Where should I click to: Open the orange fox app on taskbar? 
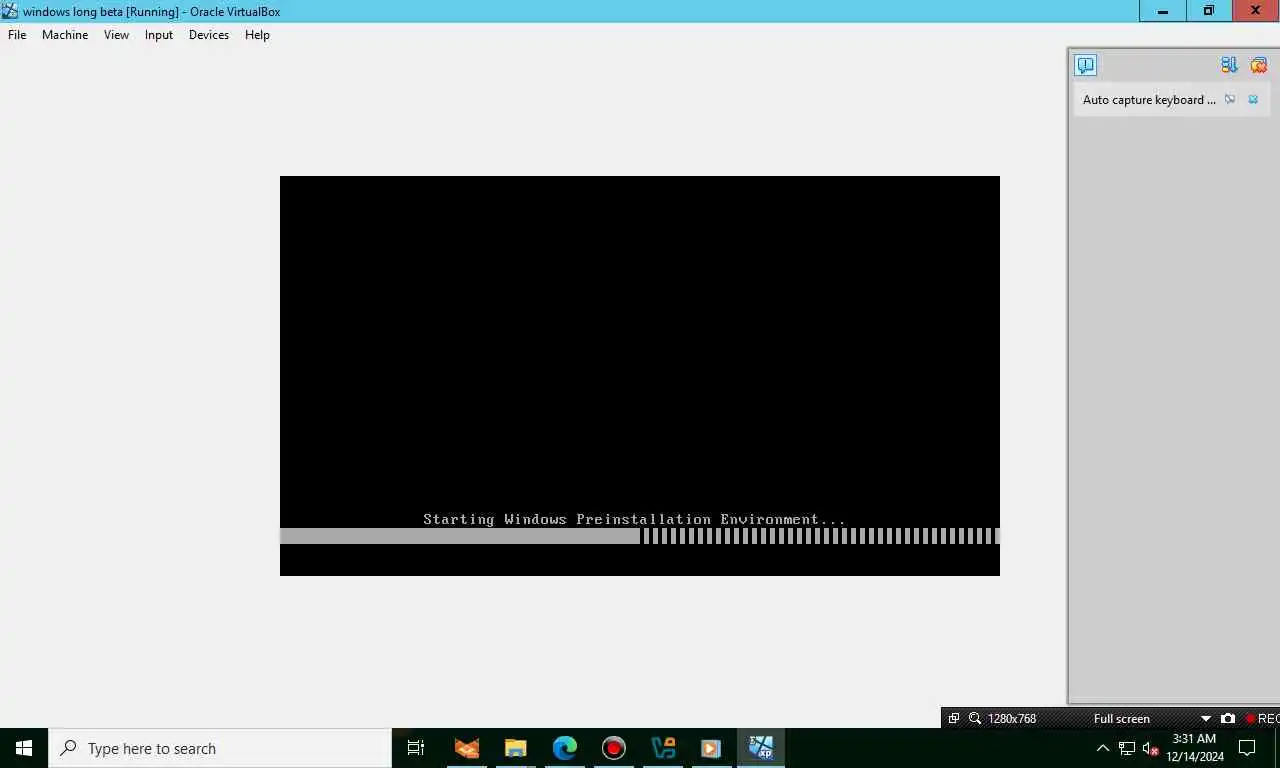(x=466, y=748)
